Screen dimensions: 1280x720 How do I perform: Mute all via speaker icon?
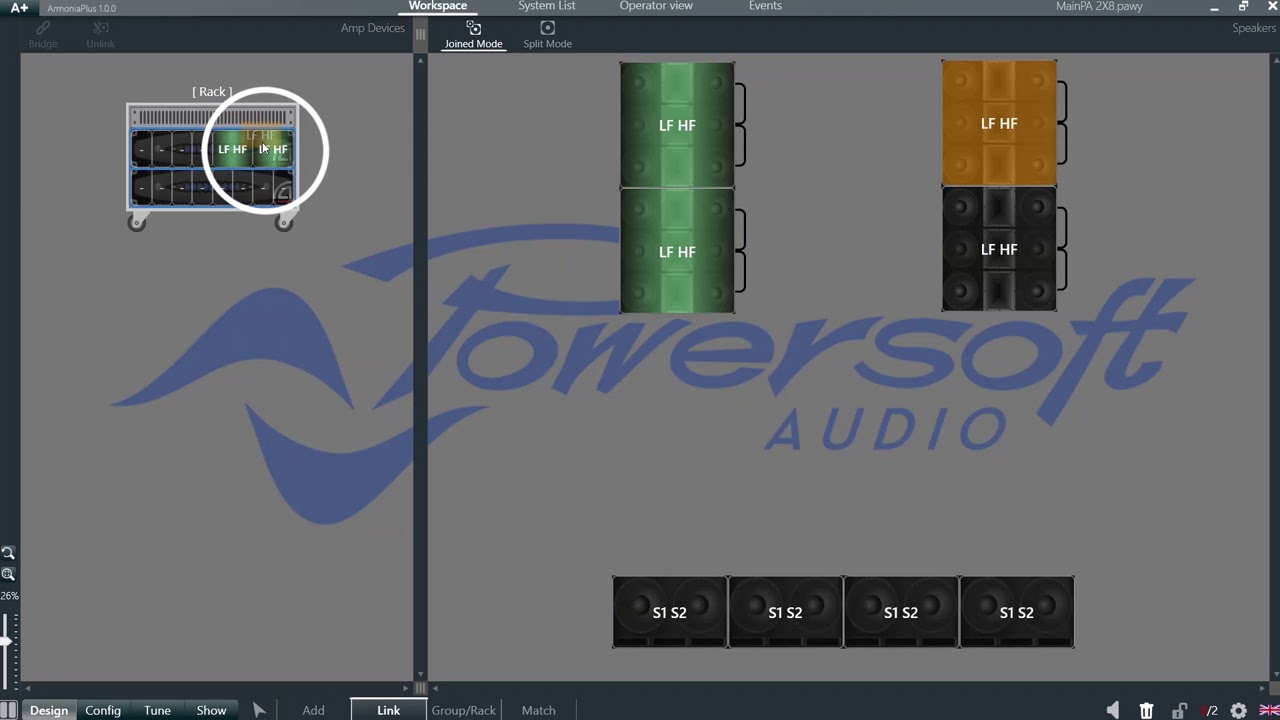(1113, 710)
